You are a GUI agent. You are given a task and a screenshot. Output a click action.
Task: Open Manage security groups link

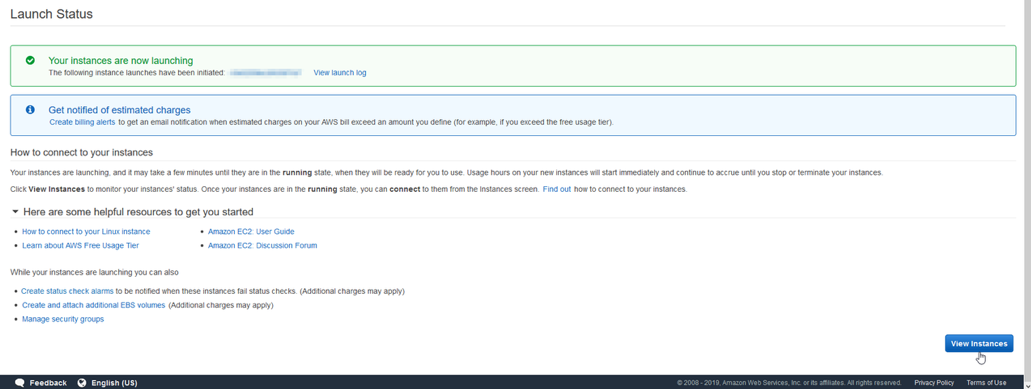[62, 319]
